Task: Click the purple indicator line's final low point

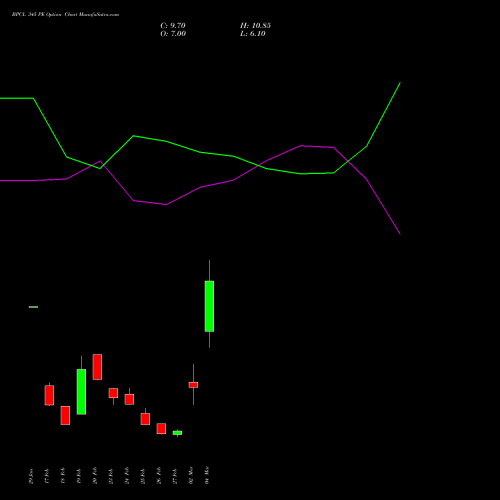Action: point(400,234)
